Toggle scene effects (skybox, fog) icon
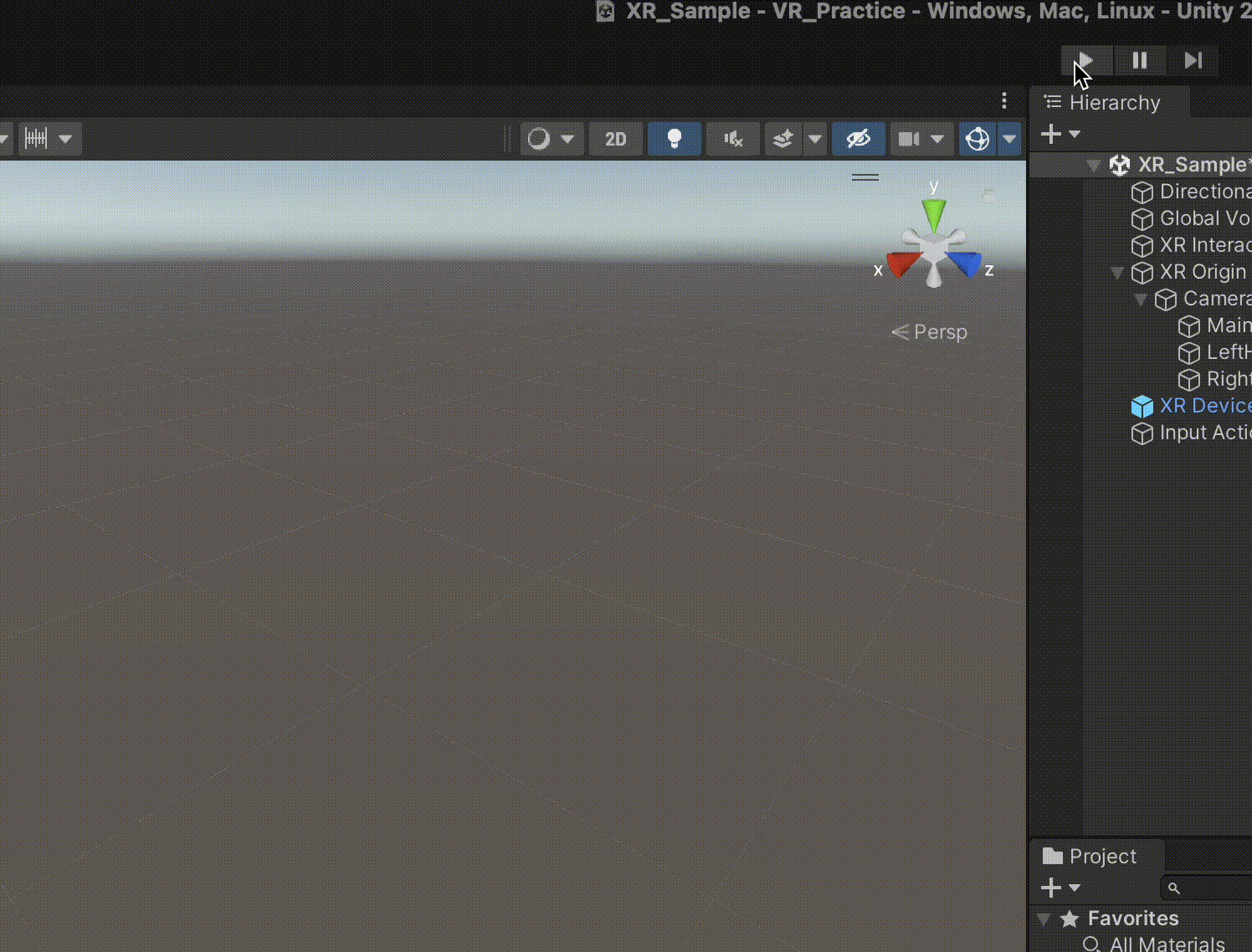This screenshot has height=952, width=1252. point(783,139)
